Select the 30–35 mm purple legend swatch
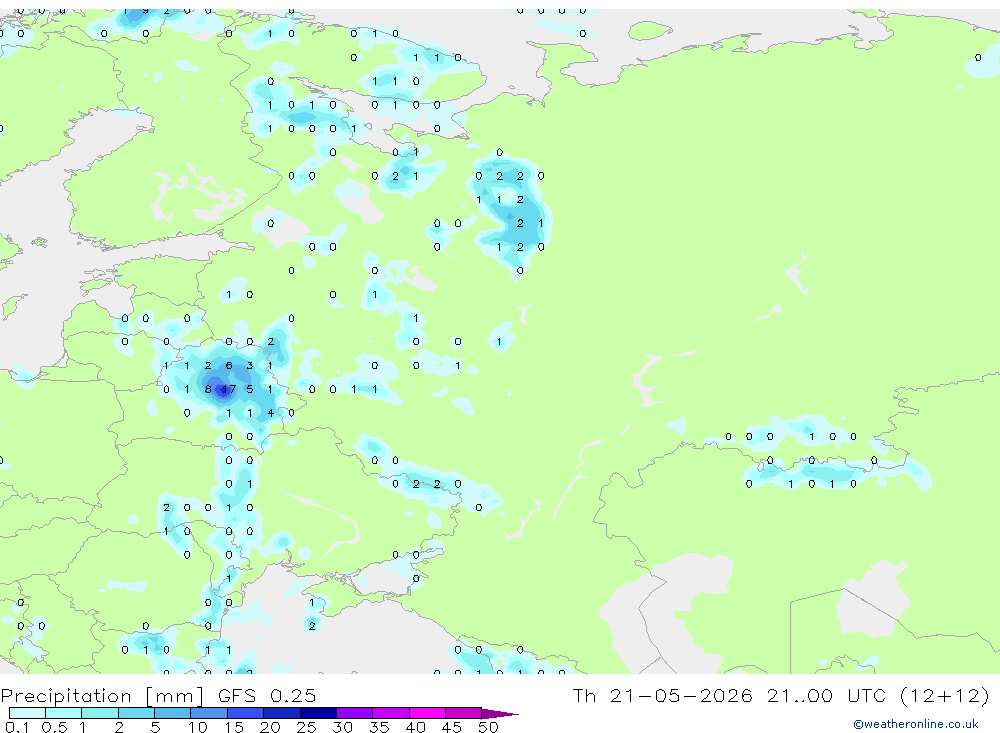 point(354,713)
